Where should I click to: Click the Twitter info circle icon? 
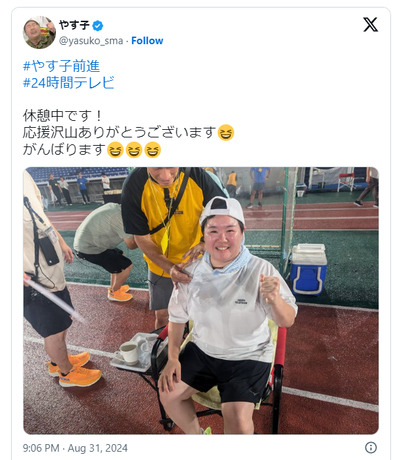point(371,447)
